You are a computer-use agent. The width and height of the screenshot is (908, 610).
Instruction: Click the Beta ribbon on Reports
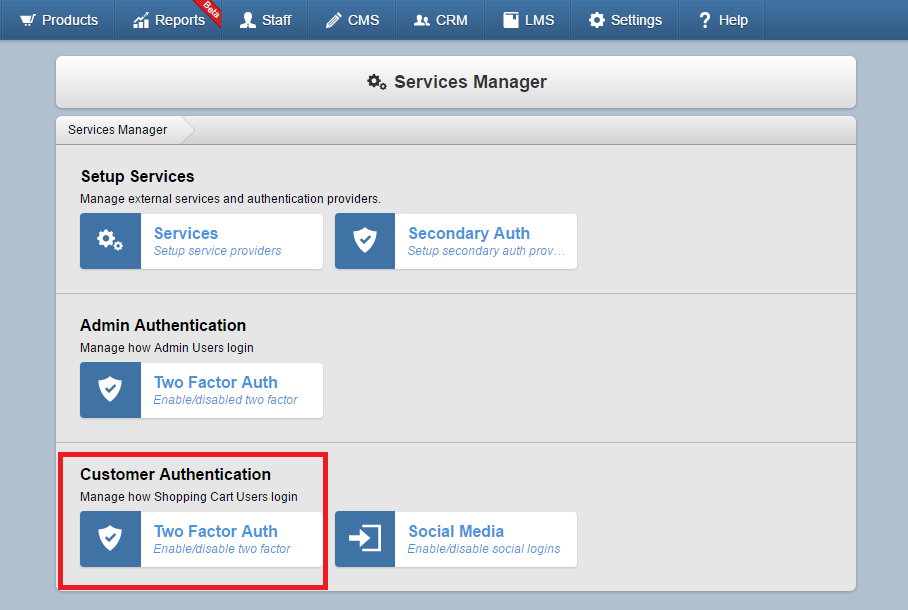tap(210, 10)
